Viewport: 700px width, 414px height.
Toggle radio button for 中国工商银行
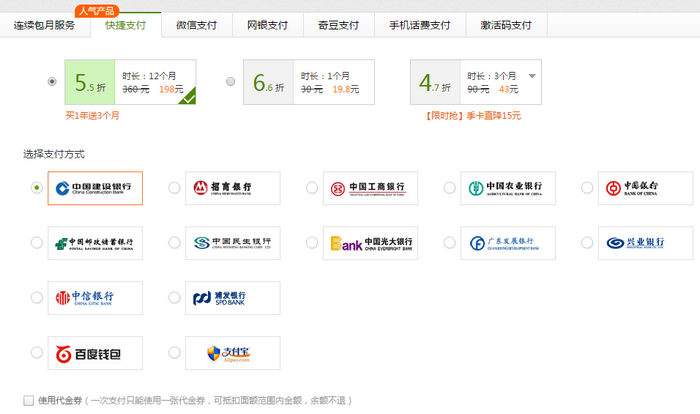pyautogui.click(x=312, y=188)
